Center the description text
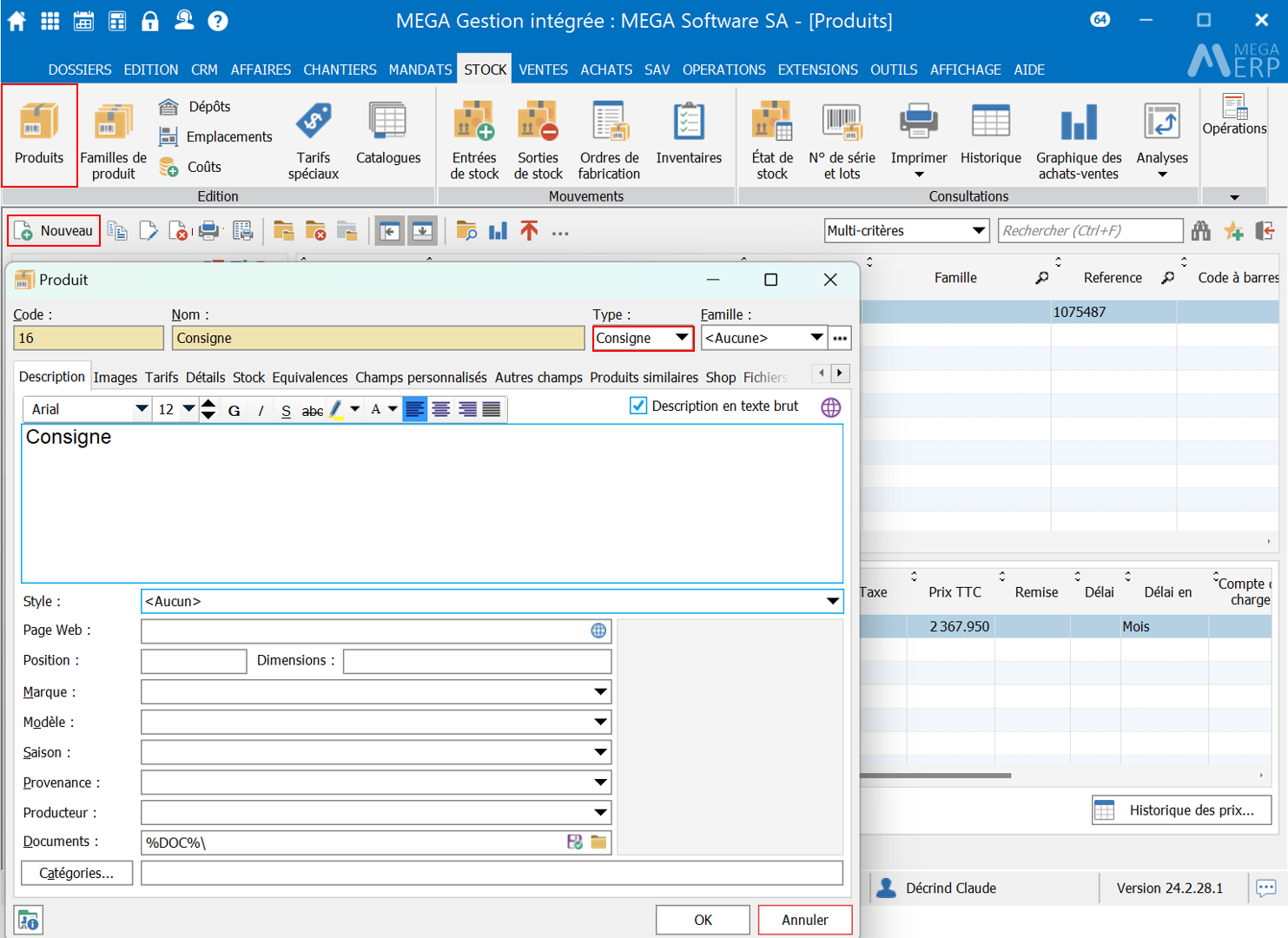1288x938 pixels. point(441,409)
